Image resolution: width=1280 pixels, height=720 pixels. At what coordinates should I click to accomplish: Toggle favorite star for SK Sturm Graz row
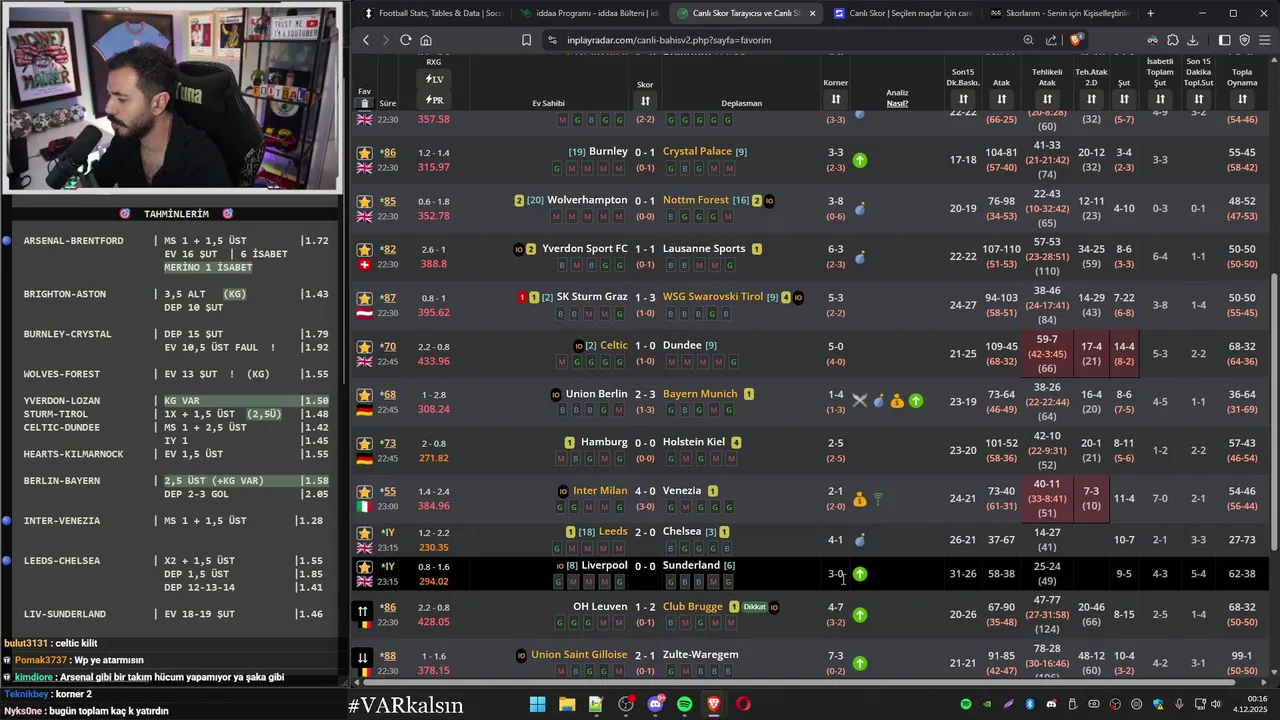pos(364,298)
